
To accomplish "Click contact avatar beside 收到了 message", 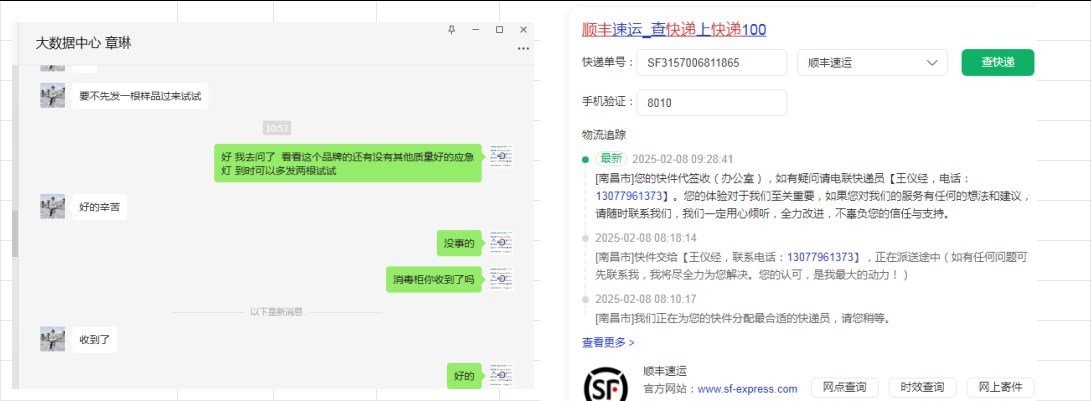I will (x=52, y=339).
